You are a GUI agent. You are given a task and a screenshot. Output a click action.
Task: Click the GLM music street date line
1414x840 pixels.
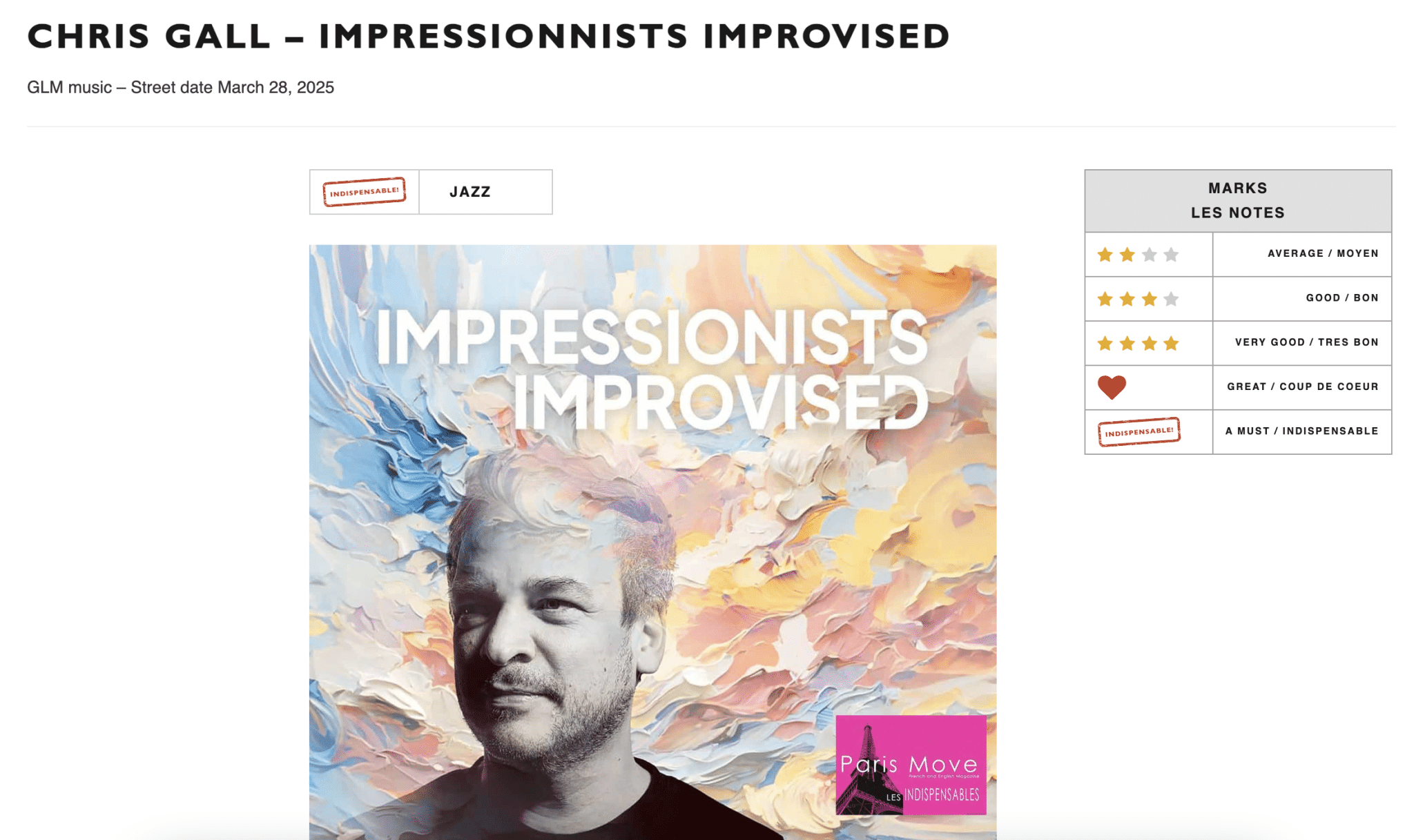tap(180, 88)
